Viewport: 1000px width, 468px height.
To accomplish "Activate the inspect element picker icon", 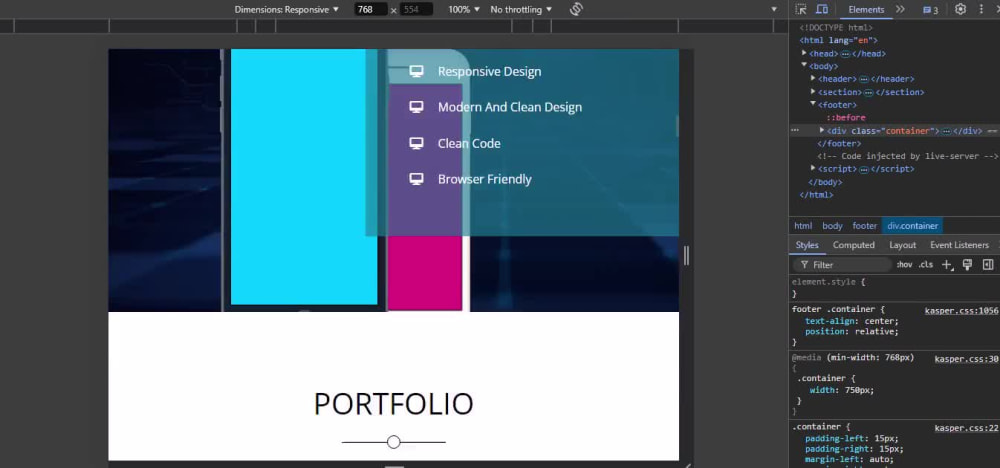I will (x=802, y=10).
